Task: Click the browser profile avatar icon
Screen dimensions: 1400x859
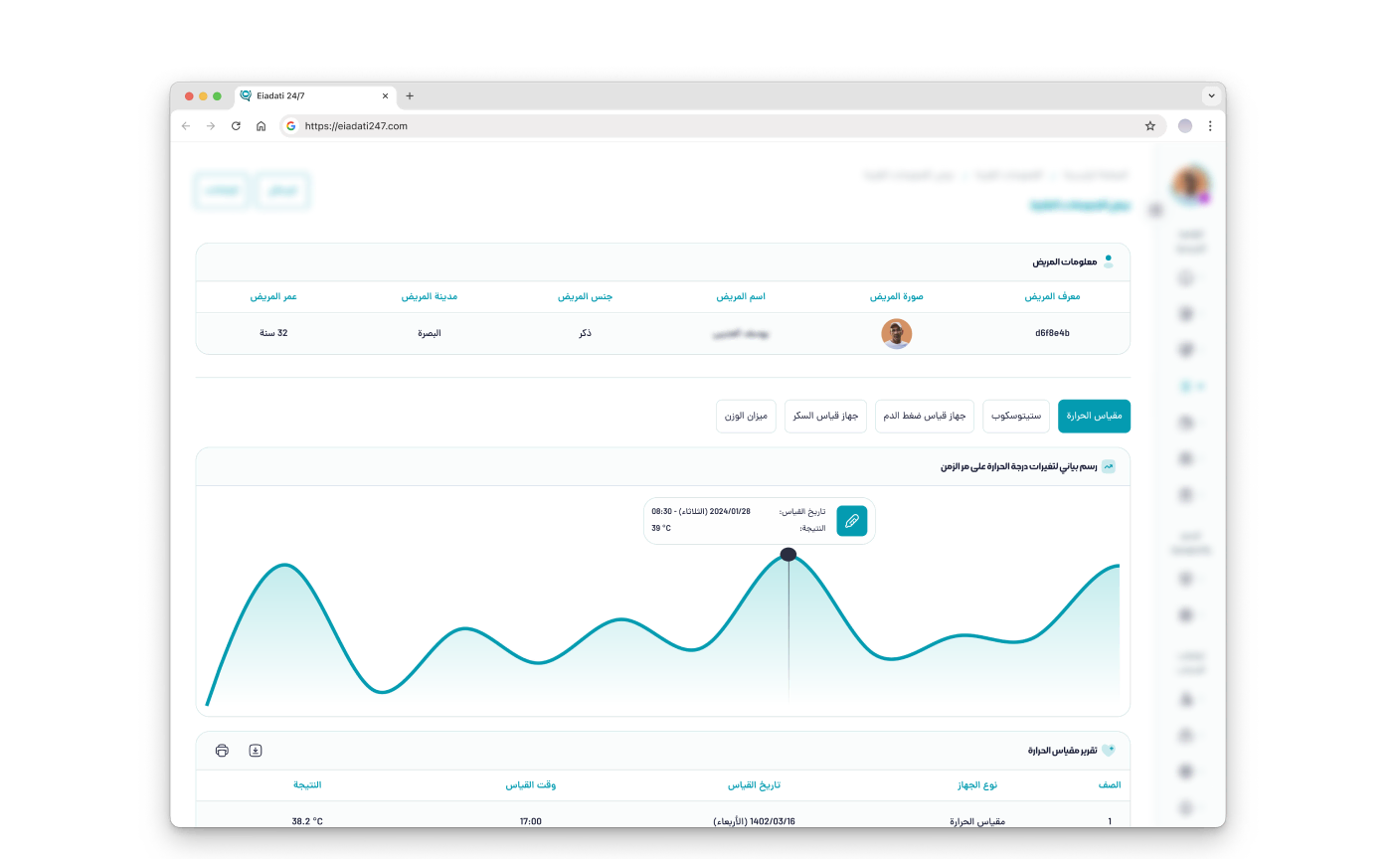Action: coord(1184,126)
